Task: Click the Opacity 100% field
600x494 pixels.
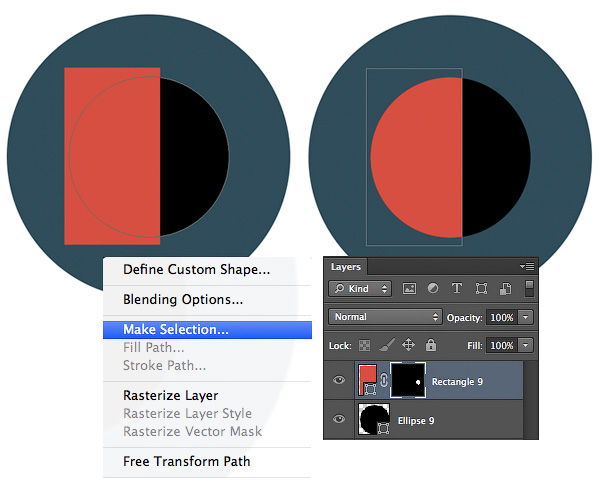Action: [502, 317]
